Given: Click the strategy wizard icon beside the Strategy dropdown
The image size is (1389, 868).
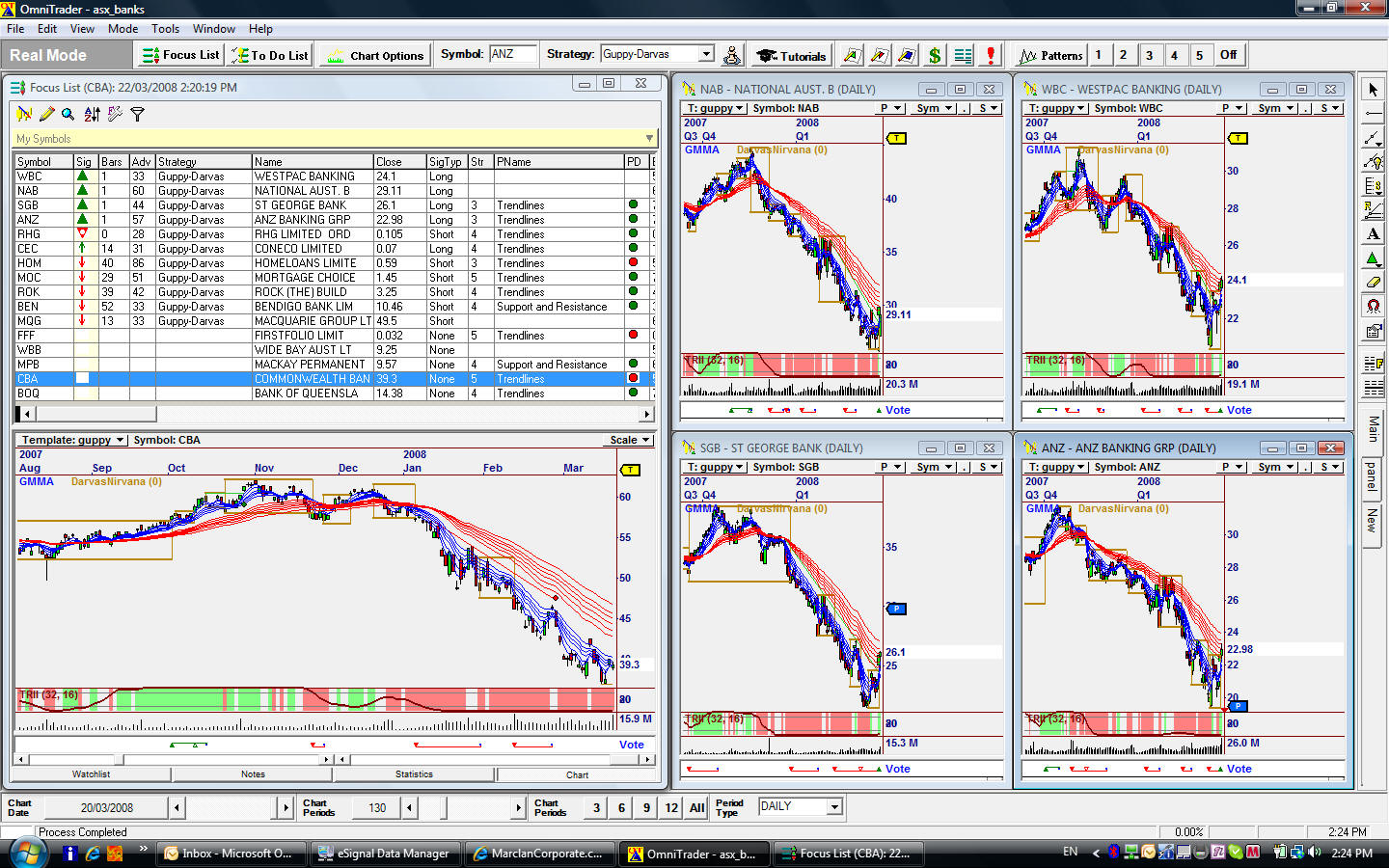Looking at the screenshot, I should (732, 55).
